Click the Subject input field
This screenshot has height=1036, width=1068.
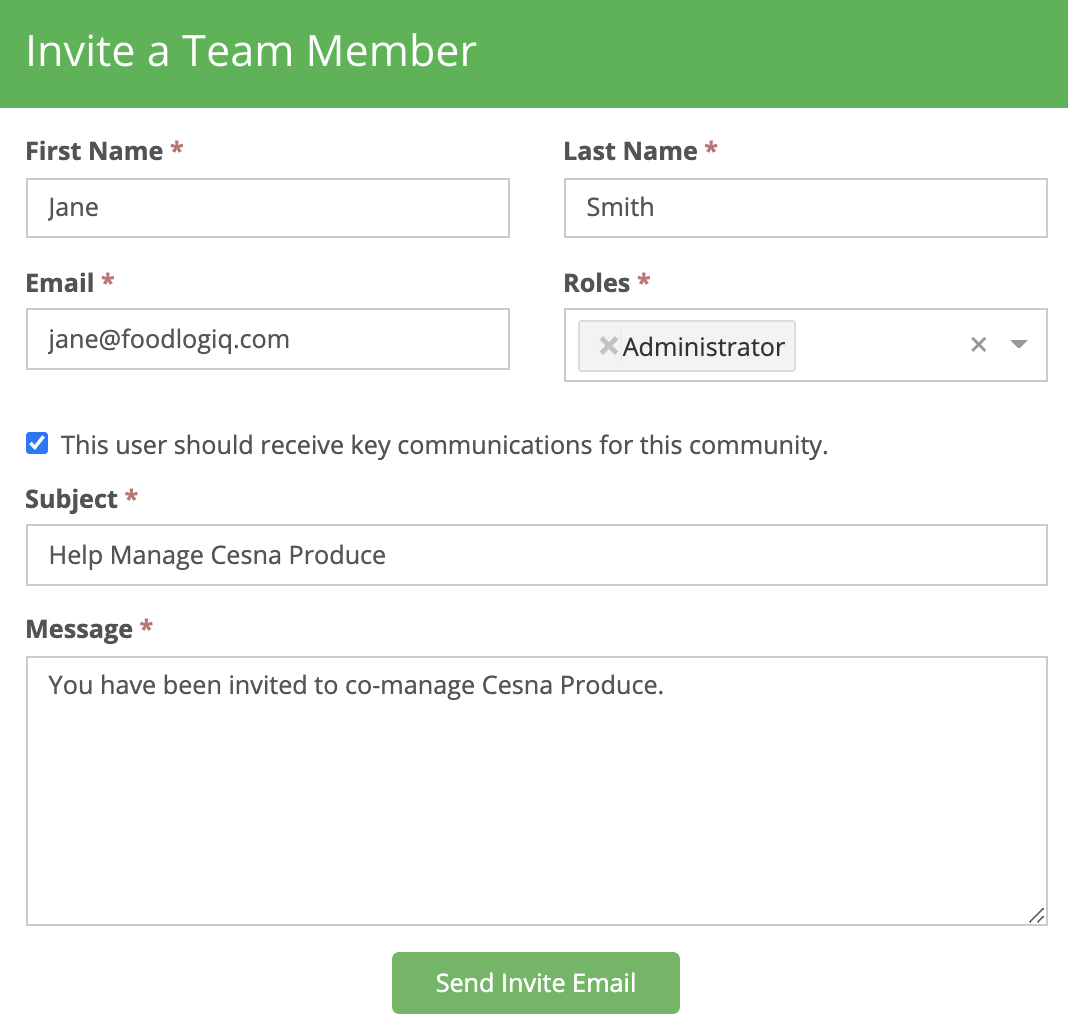tap(536, 555)
